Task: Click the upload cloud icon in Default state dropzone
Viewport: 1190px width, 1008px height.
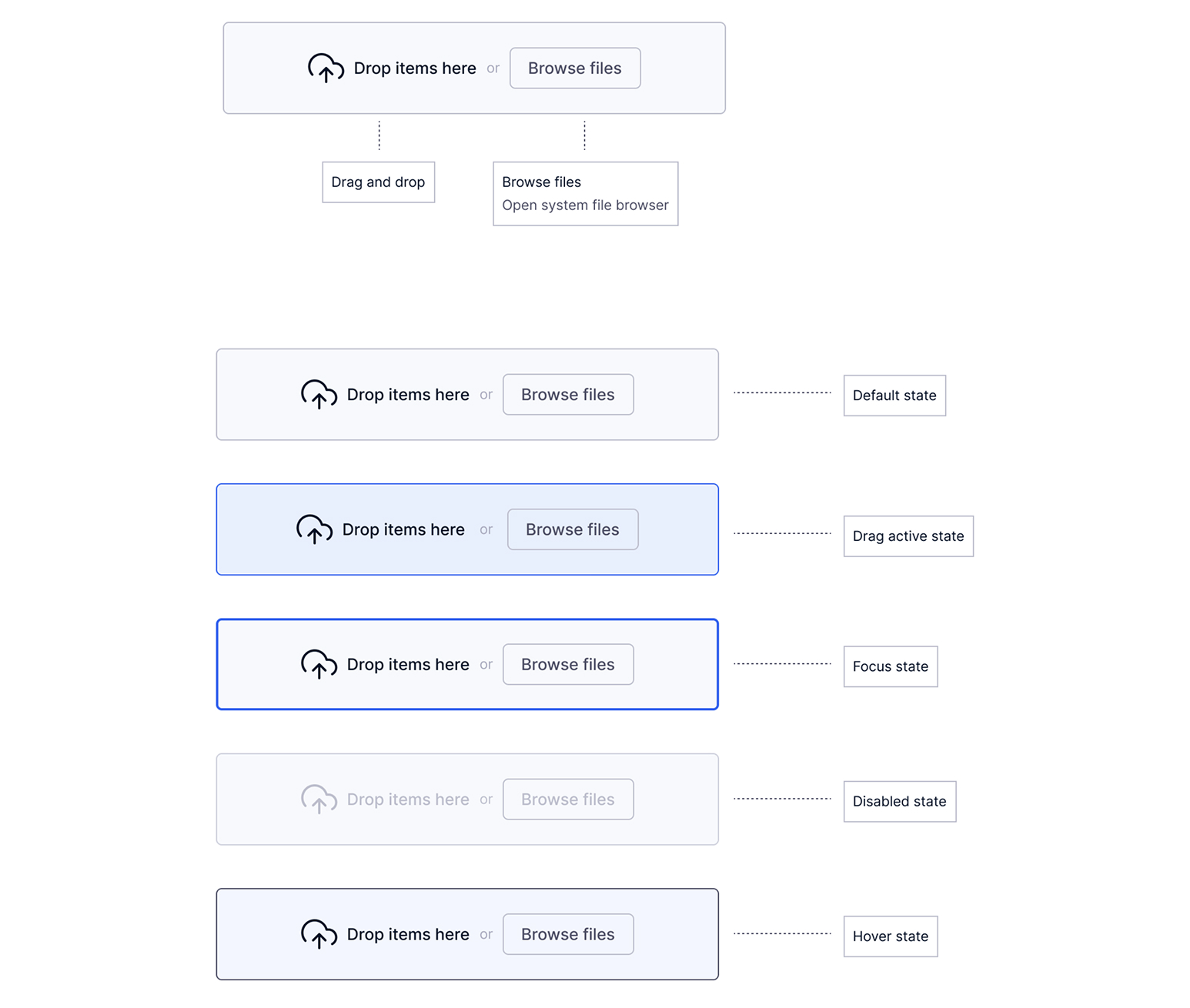Action: click(319, 394)
